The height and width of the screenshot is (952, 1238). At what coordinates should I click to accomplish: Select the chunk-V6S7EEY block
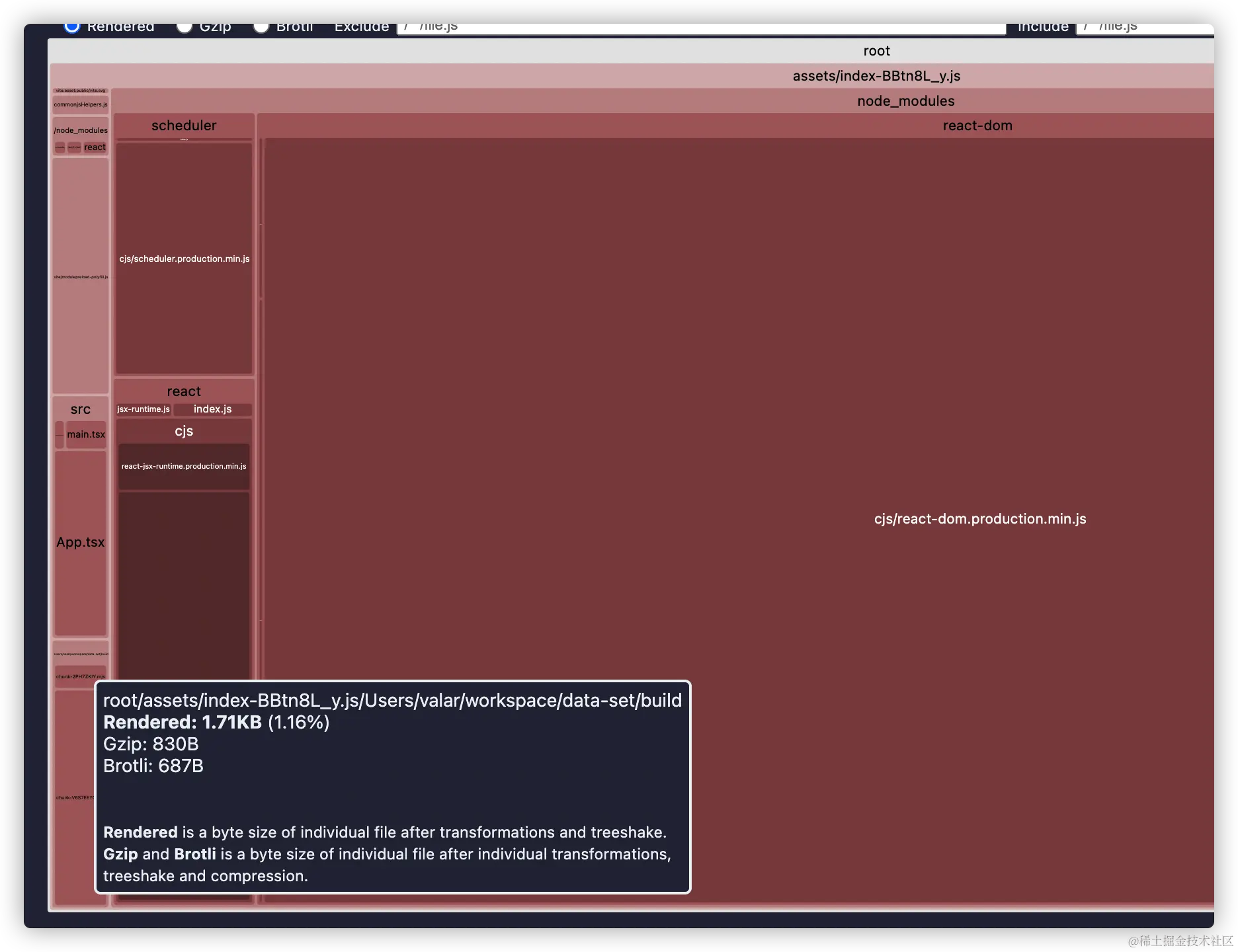click(75, 797)
